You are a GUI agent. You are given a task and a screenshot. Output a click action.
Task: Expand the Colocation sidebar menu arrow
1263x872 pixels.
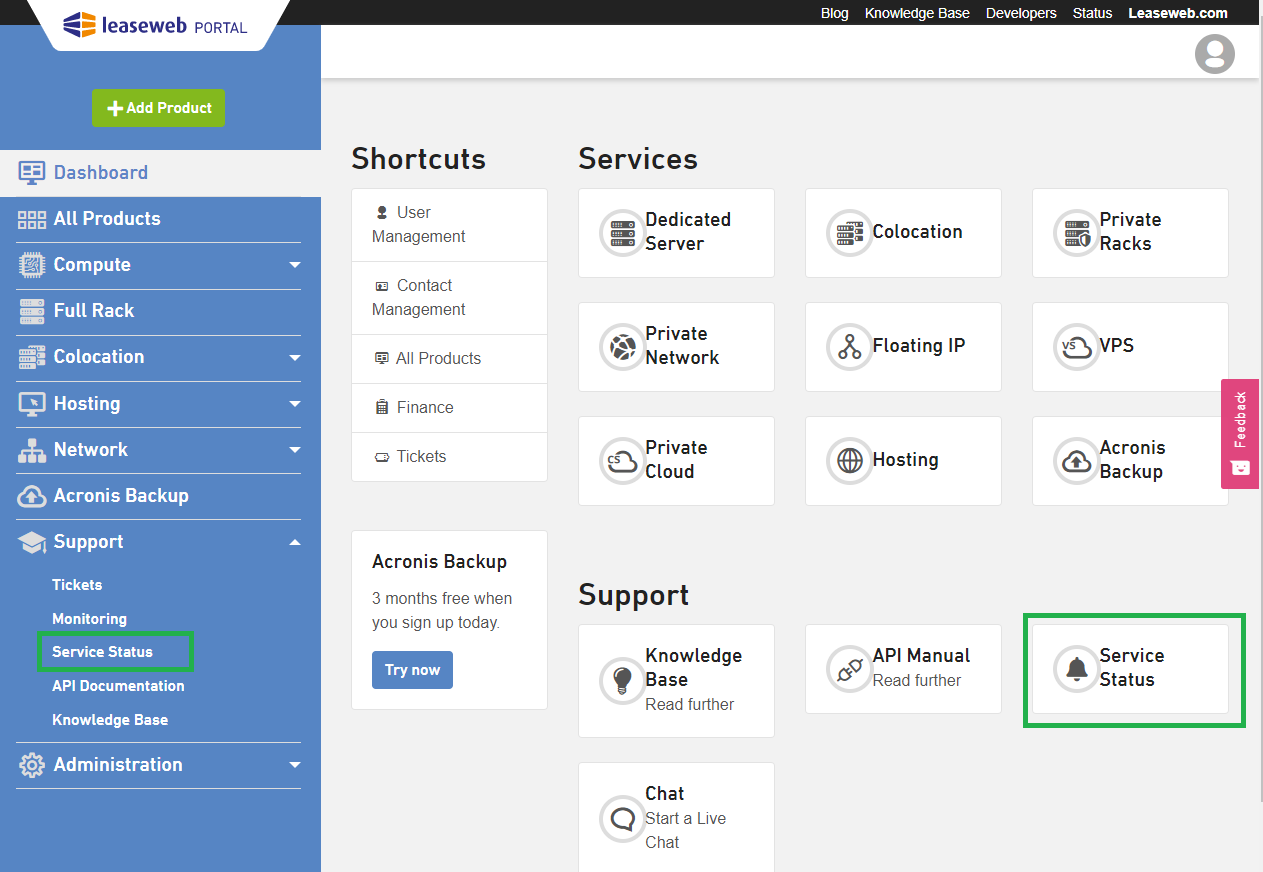pos(294,357)
